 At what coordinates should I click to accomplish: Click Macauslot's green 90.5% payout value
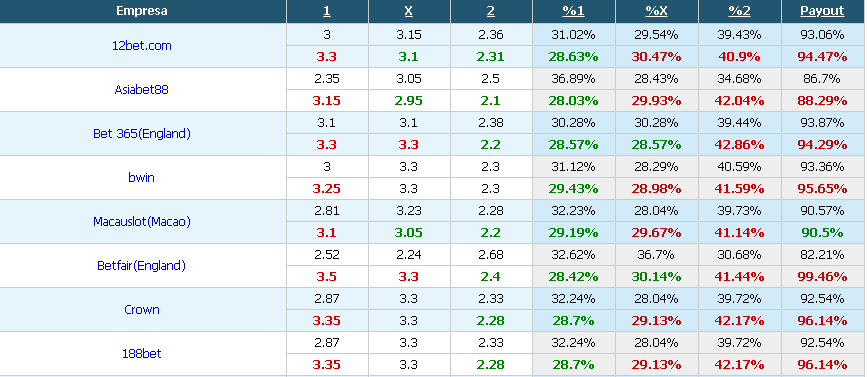[822, 232]
